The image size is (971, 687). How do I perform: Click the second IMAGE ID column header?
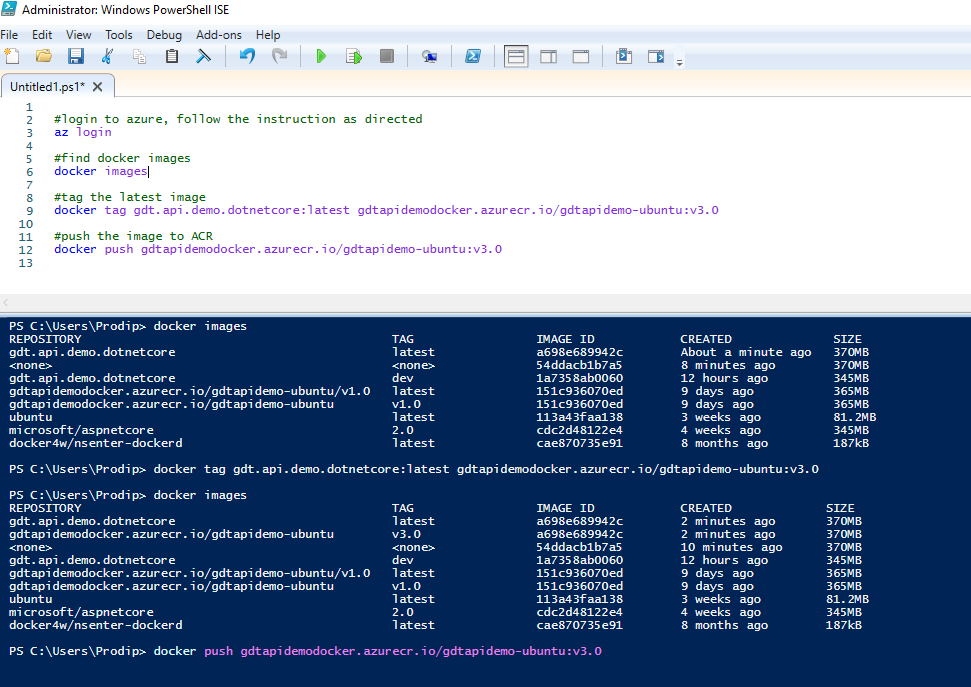click(565, 508)
